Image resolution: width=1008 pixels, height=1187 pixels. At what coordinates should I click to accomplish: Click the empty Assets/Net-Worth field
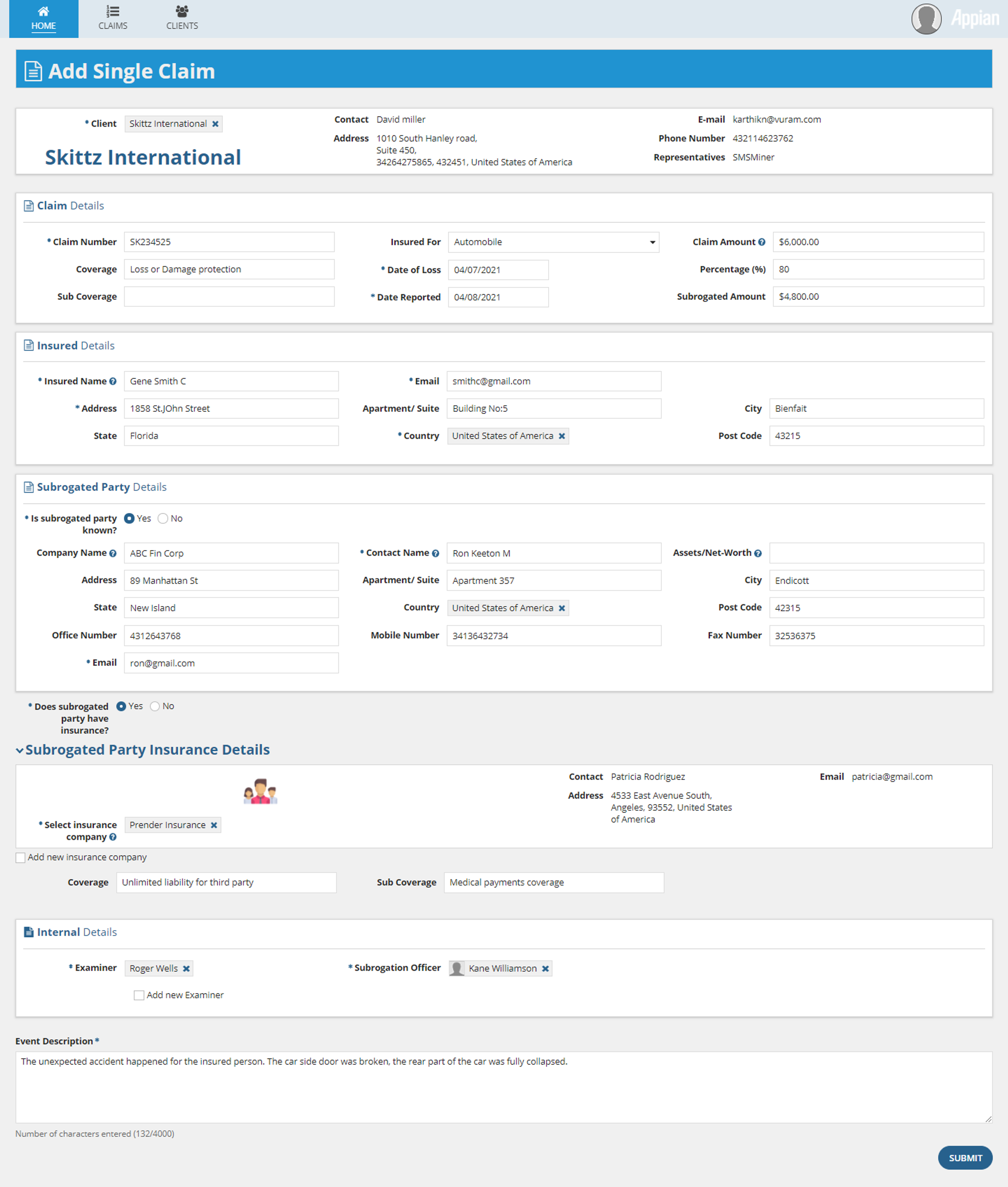[876, 553]
